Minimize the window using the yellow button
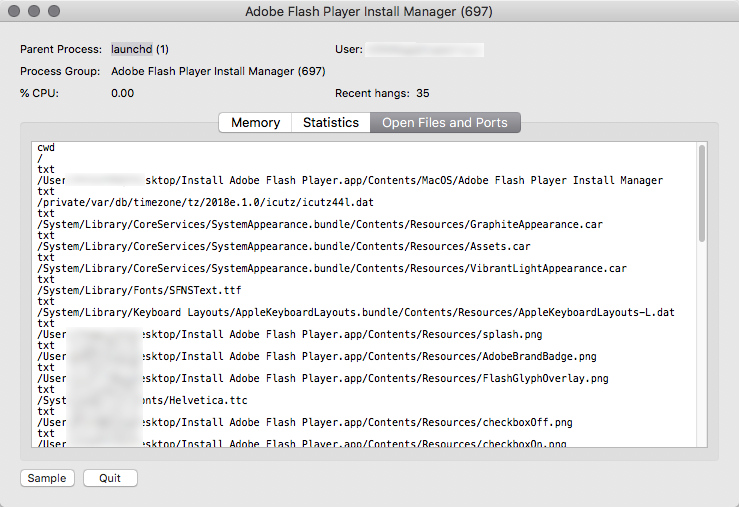 [x=33, y=12]
